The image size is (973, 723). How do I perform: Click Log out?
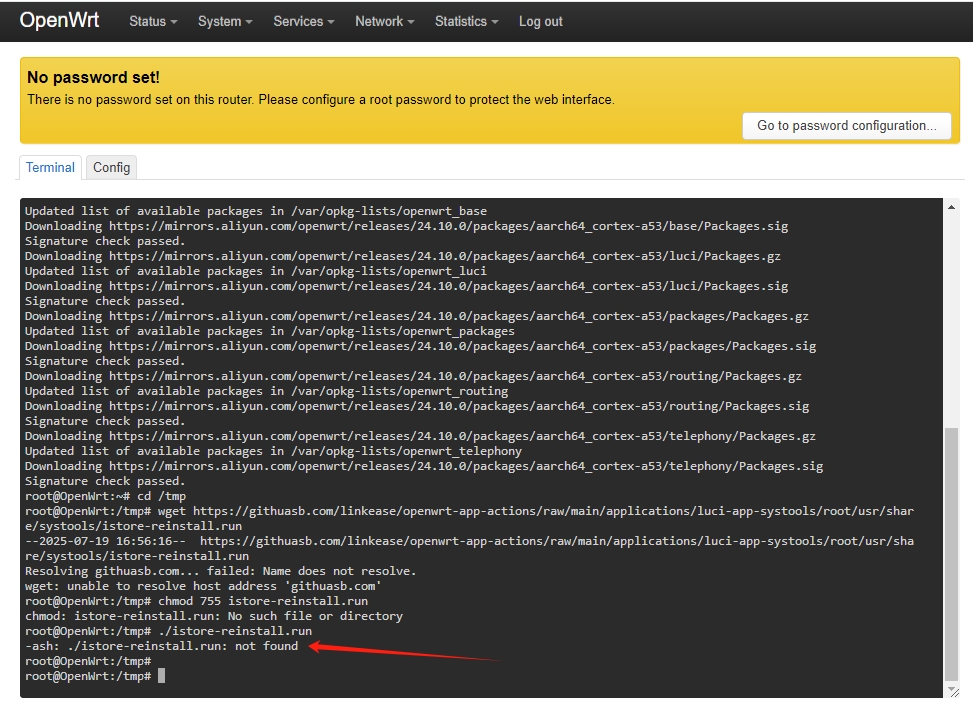[x=540, y=21]
